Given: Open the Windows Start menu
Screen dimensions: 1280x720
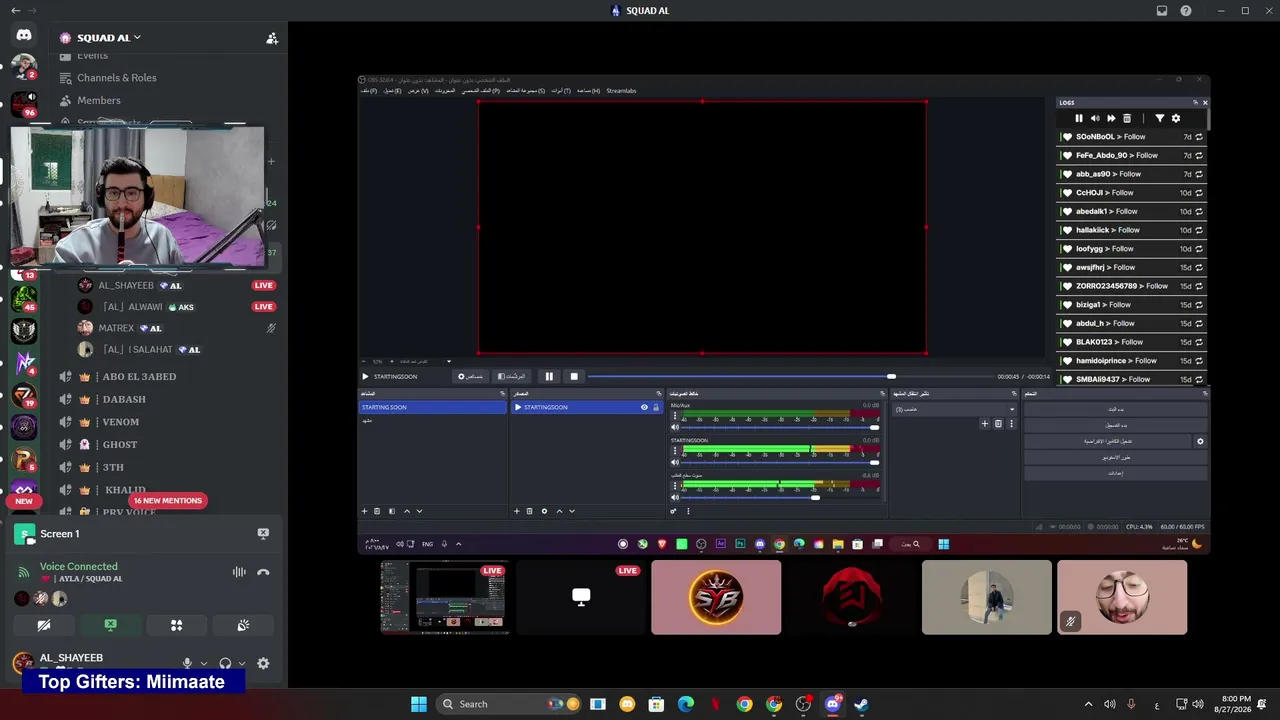Looking at the screenshot, I should (419, 704).
